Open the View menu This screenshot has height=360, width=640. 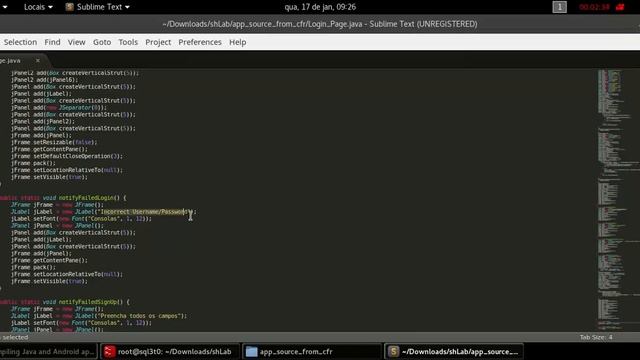pyautogui.click(x=76, y=42)
